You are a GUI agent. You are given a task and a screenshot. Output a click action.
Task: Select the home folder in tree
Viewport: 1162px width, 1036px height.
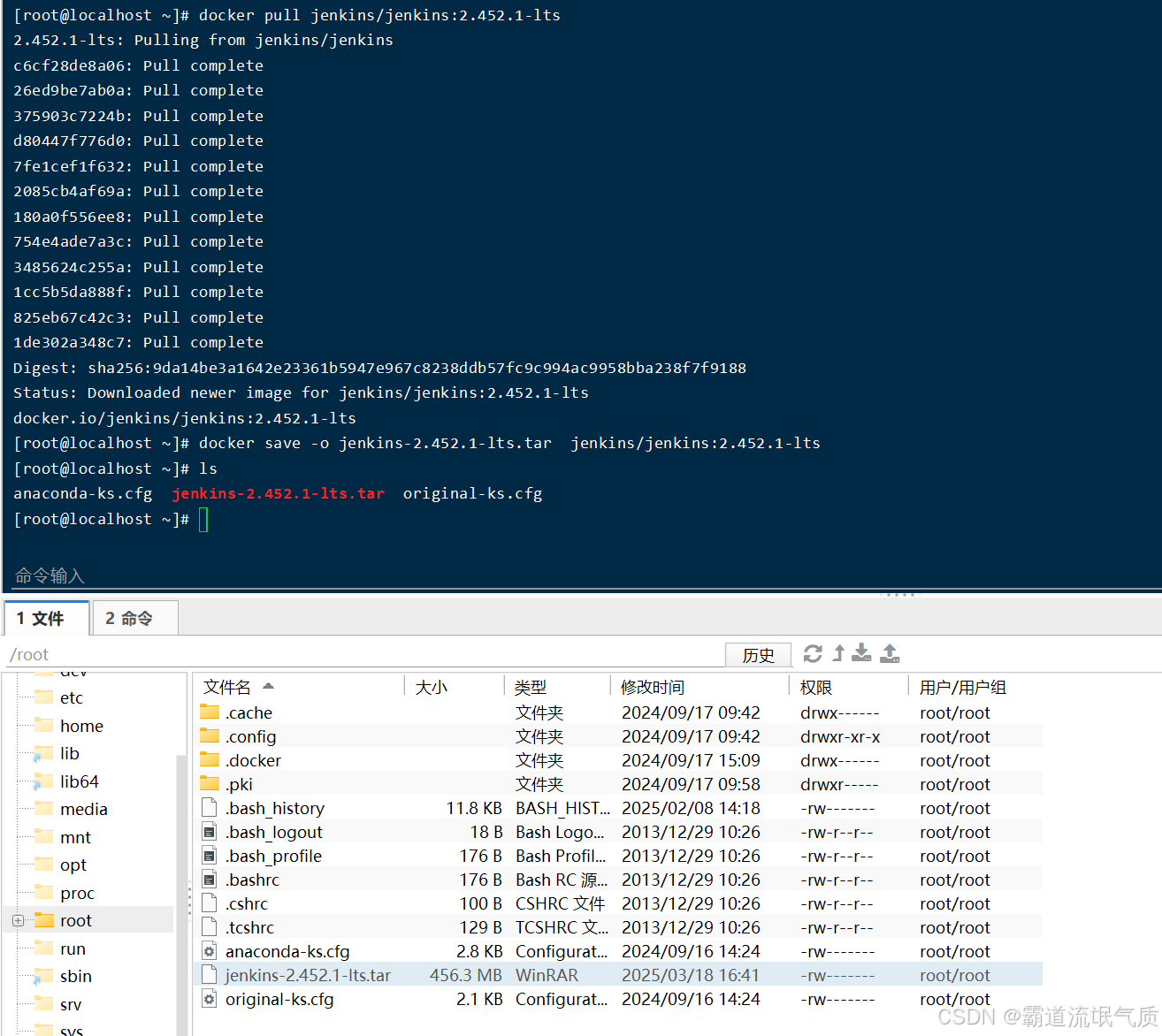click(x=81, y=725)
